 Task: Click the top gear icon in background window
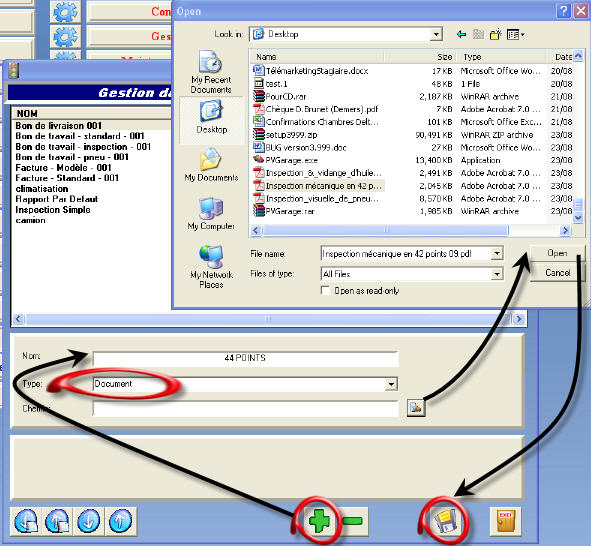[65, 12]
